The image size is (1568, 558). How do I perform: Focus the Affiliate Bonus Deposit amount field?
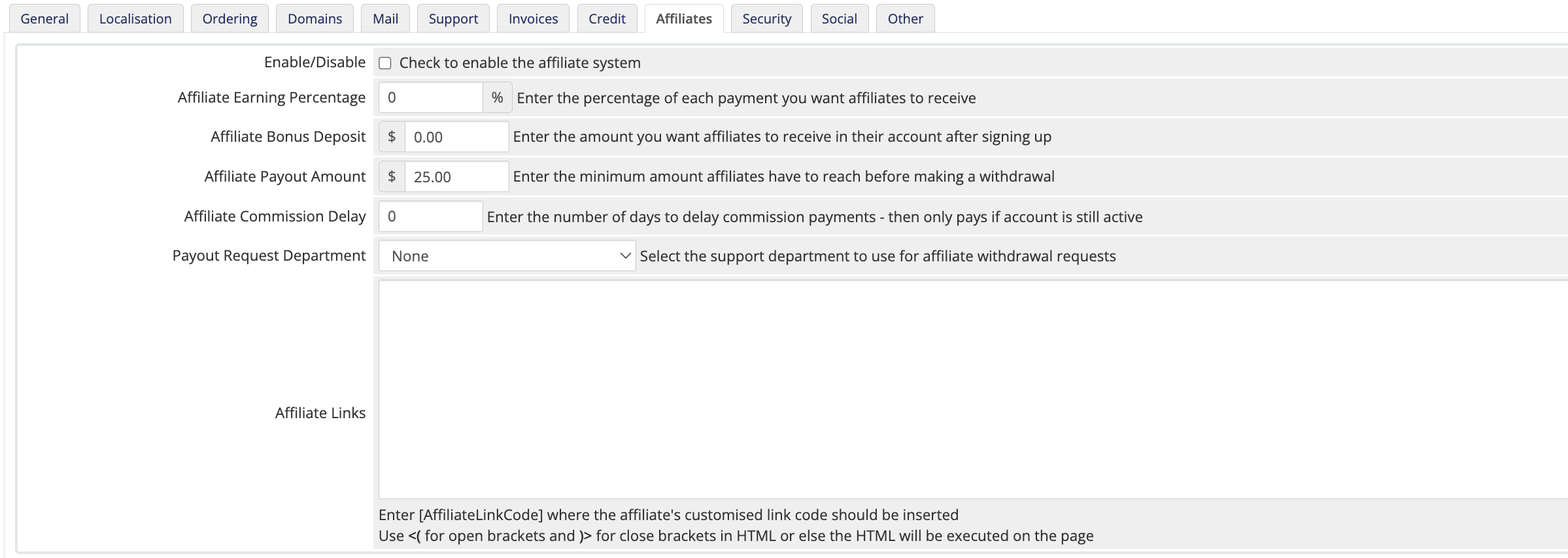point(456,137)
